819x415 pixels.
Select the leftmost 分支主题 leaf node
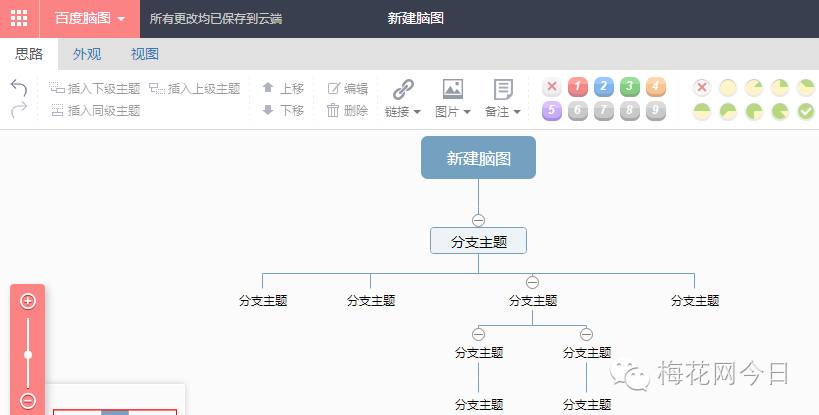[x=263, y=301]
